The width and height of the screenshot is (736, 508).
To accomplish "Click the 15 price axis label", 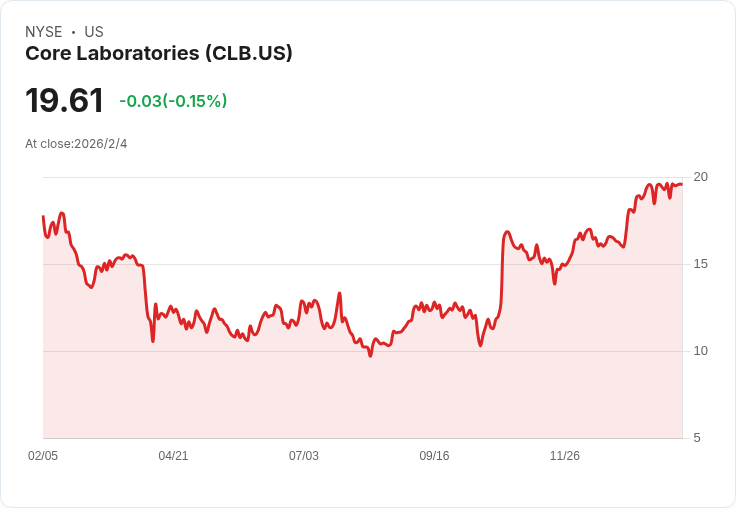I will tap(700, 264).
